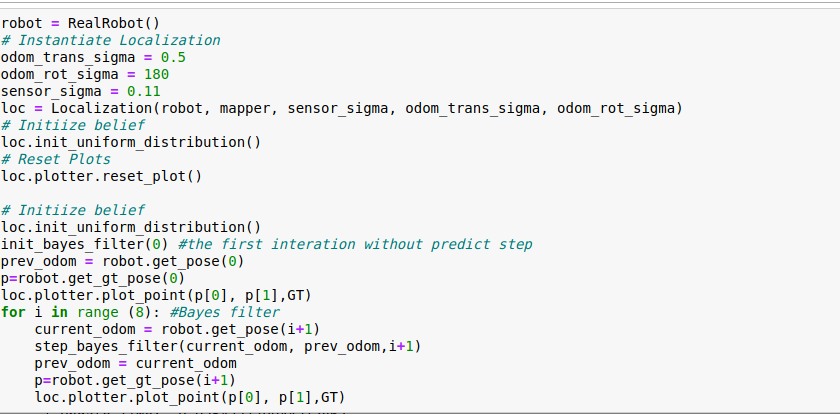Viewport: 840px width, 414px height.
Task: Click the bold 'for' loop keyword
Action: pyautogui.click(x=13, y=312)
